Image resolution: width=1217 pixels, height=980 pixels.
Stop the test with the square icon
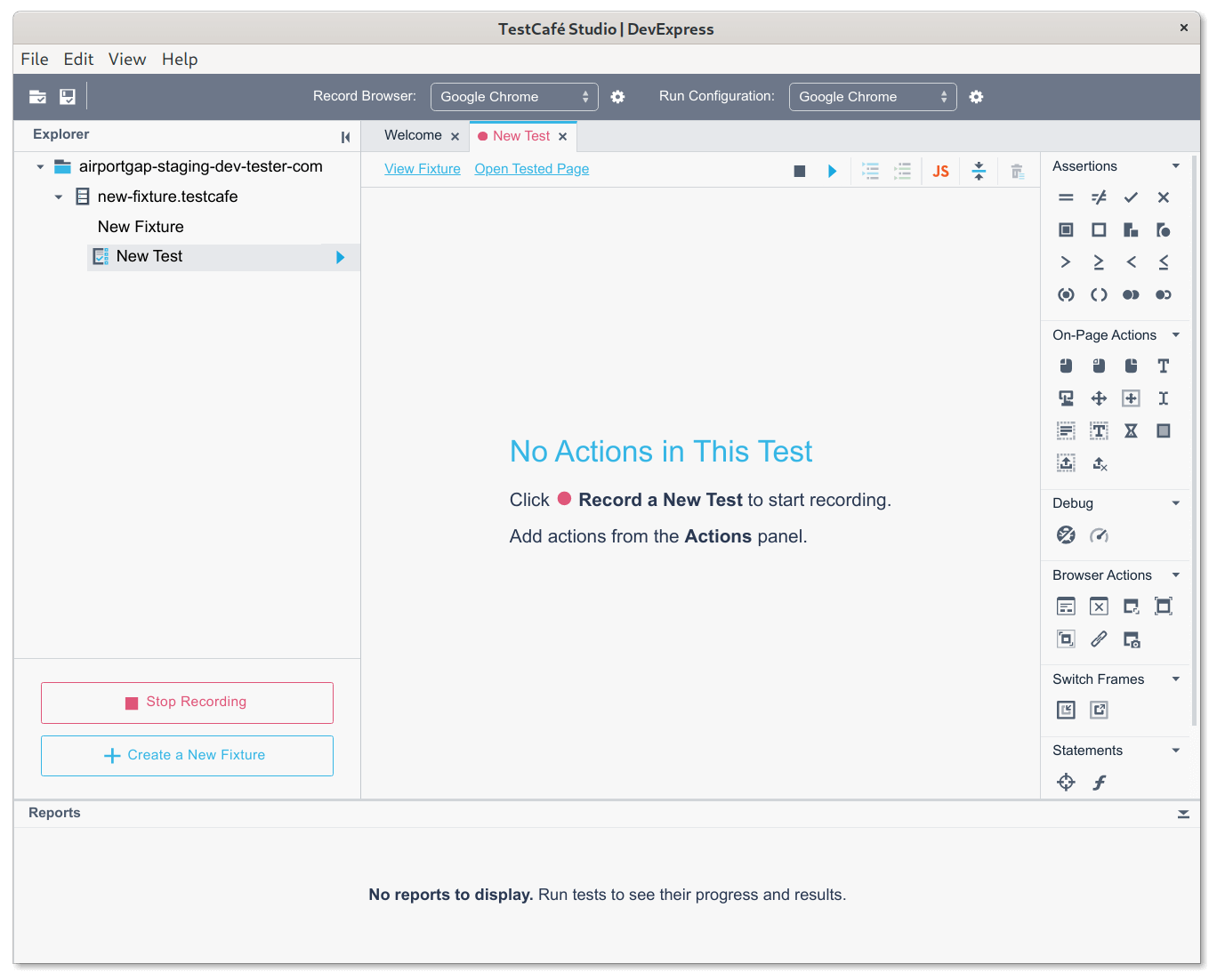coord(799,171)
